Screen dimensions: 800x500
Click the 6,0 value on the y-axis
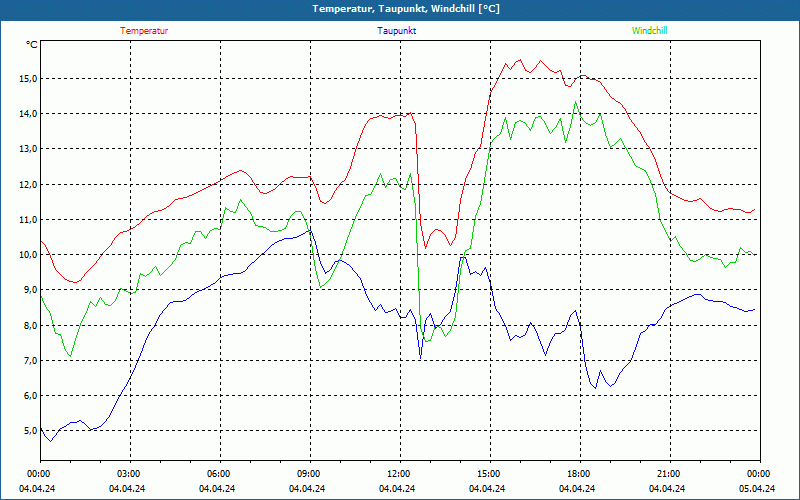point(31,396)
